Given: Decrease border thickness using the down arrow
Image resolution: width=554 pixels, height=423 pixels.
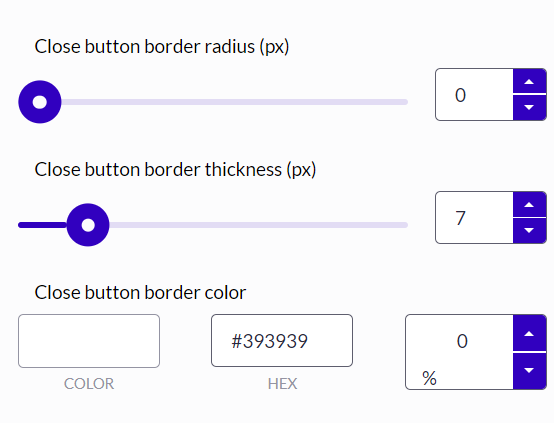Looking at the screenshot, I should pos(529,231).
